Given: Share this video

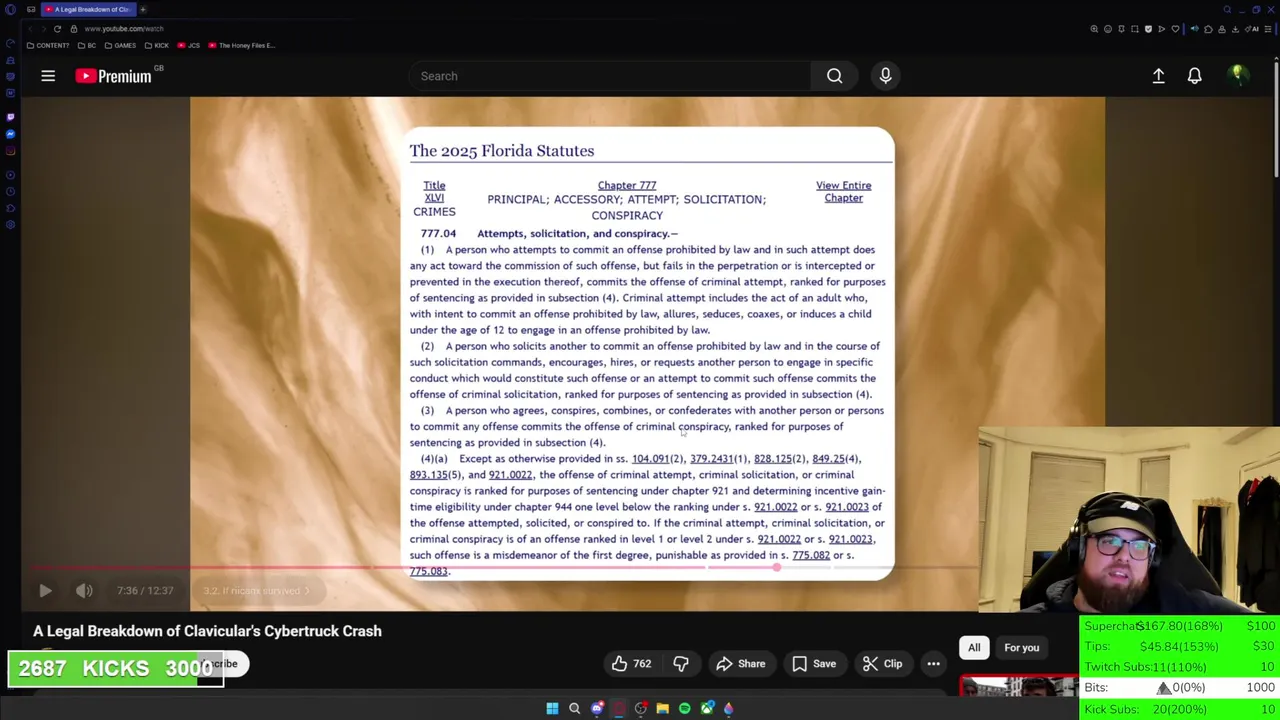Looking at the screenshot, I should 741,664.
